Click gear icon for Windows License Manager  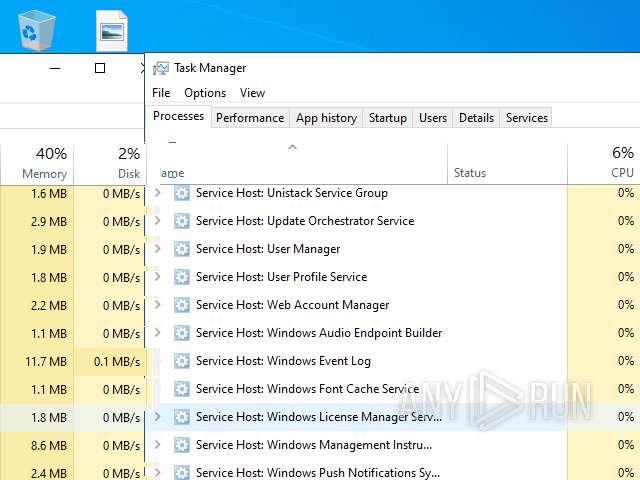[x=182, y=417]
